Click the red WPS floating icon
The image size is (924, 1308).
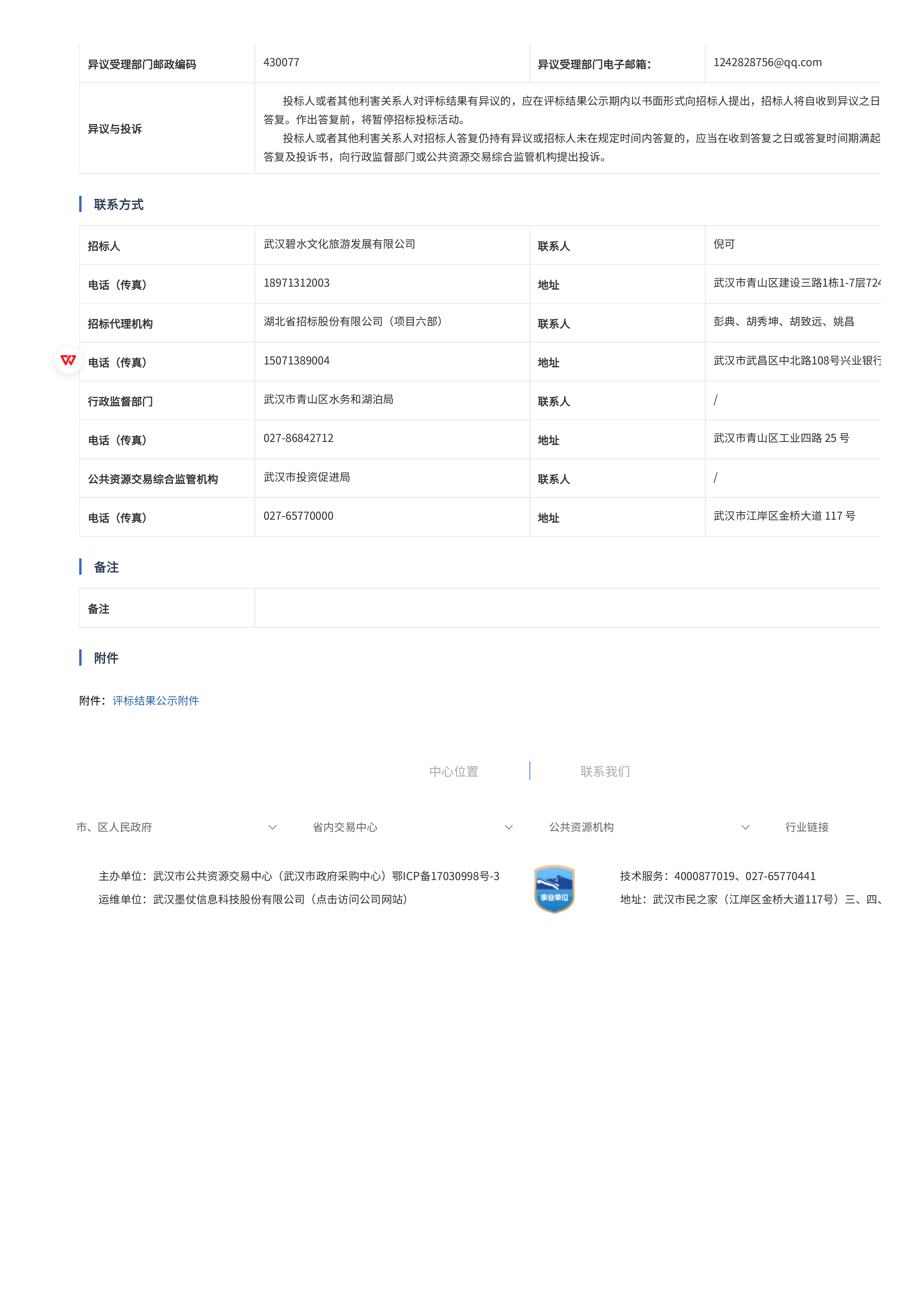(x=68, y=360)
